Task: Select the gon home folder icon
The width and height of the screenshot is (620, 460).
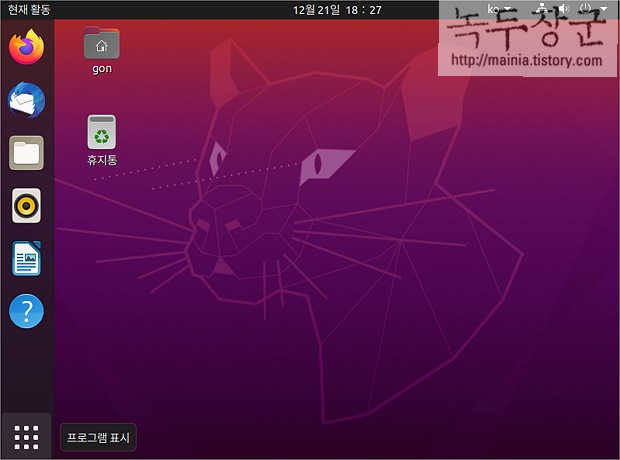Action: [x=102, y=50]
